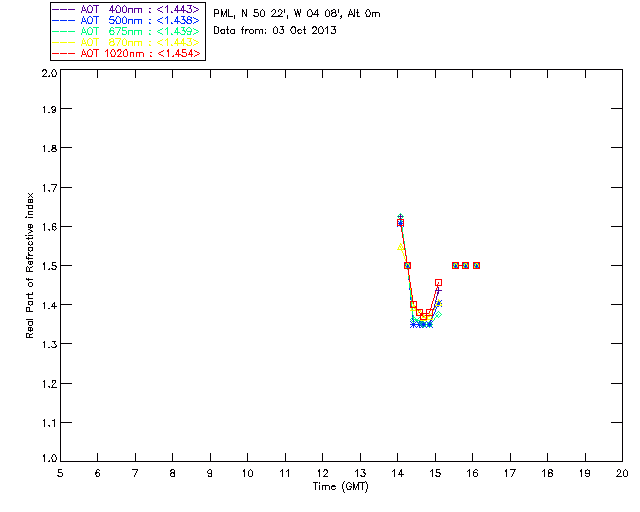Click the AOT 400nm legend entry

(126, 9)
